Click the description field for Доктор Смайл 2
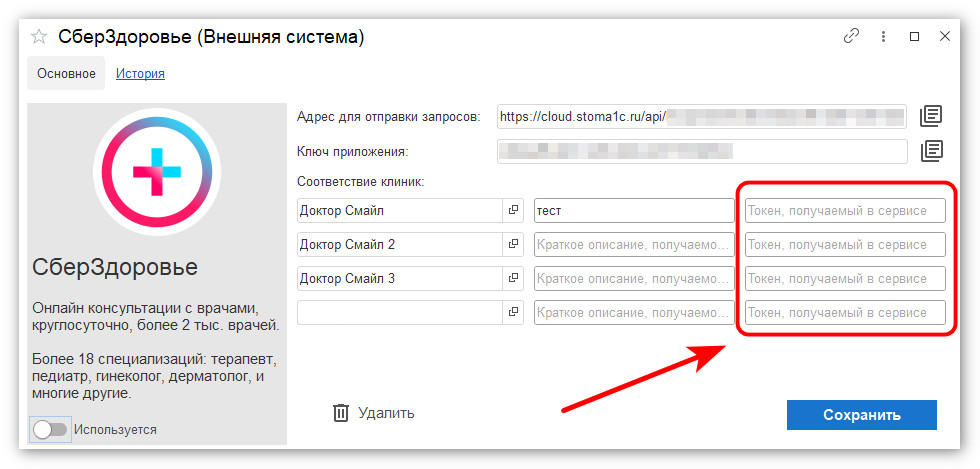The image size is (980, 469). [x=634, y=245]
